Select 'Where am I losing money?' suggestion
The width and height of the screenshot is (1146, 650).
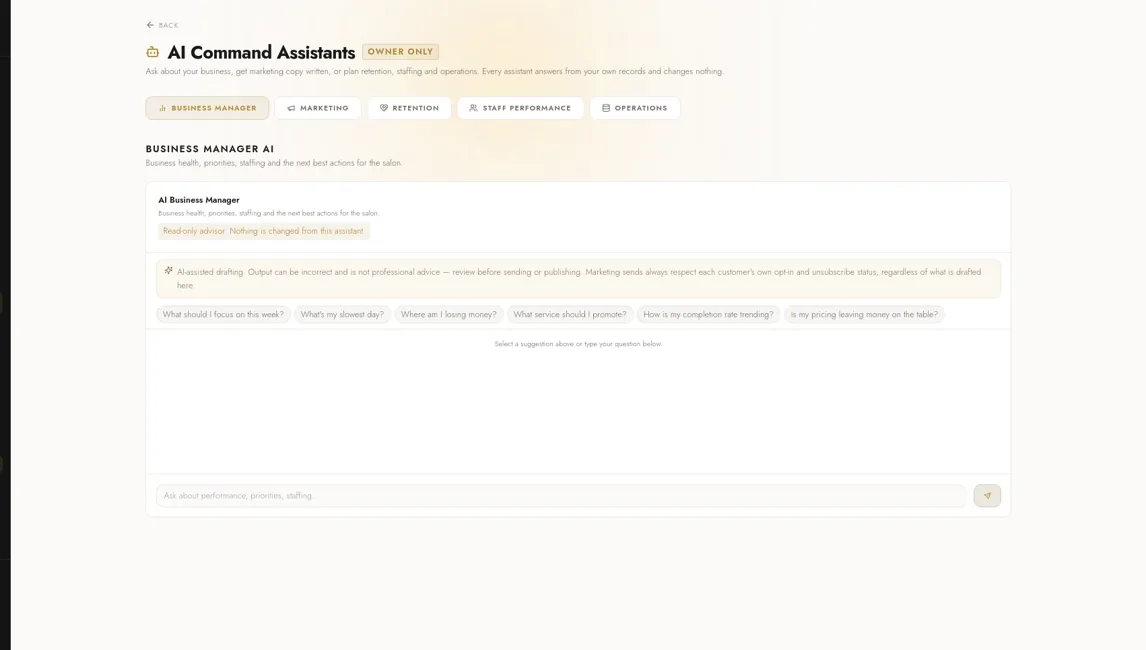click(x=448, y=314)
